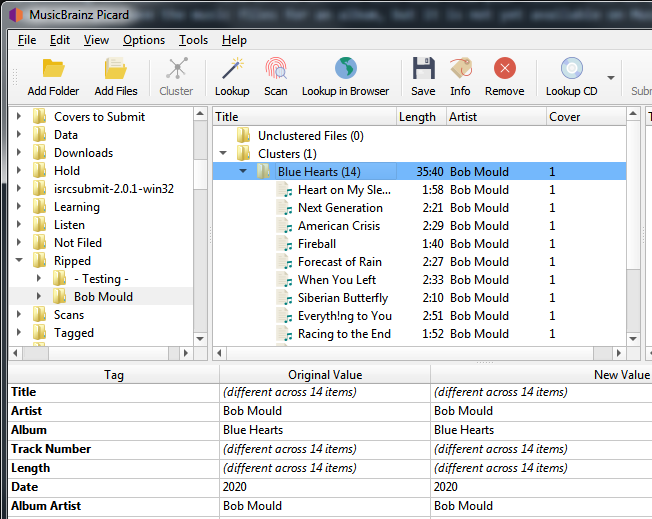652x519 pixels.
Task: Open the Edit menu
Action: [x=60, y=40]
